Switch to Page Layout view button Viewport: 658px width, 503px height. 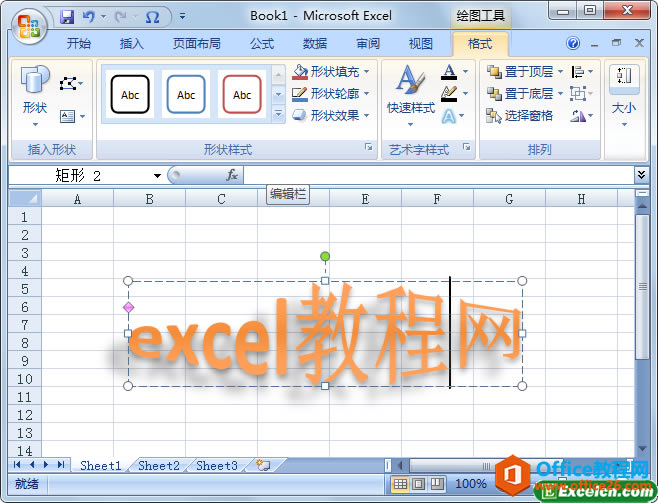pyautogui.click(x=419, y=484)
